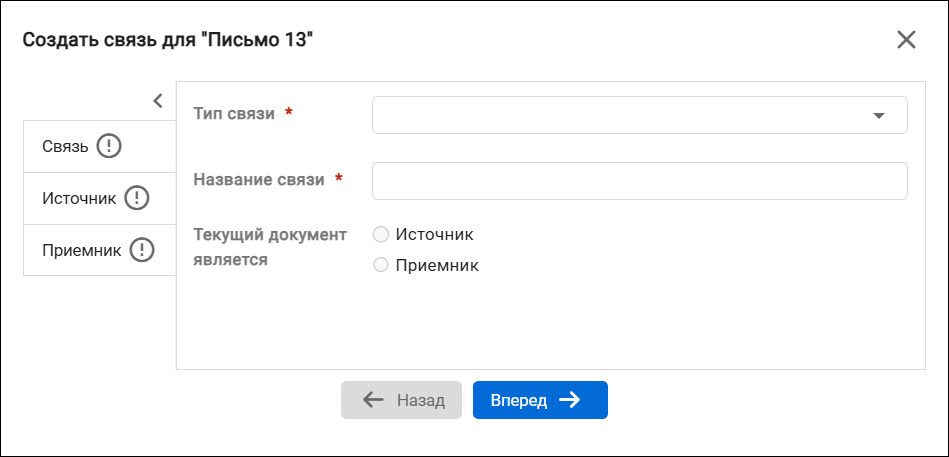Viewport: 949px width, 457px height.
Task: Click the exclamation icon beside Приемник tab
Action: pyautogui.click(x=142, y=250)
